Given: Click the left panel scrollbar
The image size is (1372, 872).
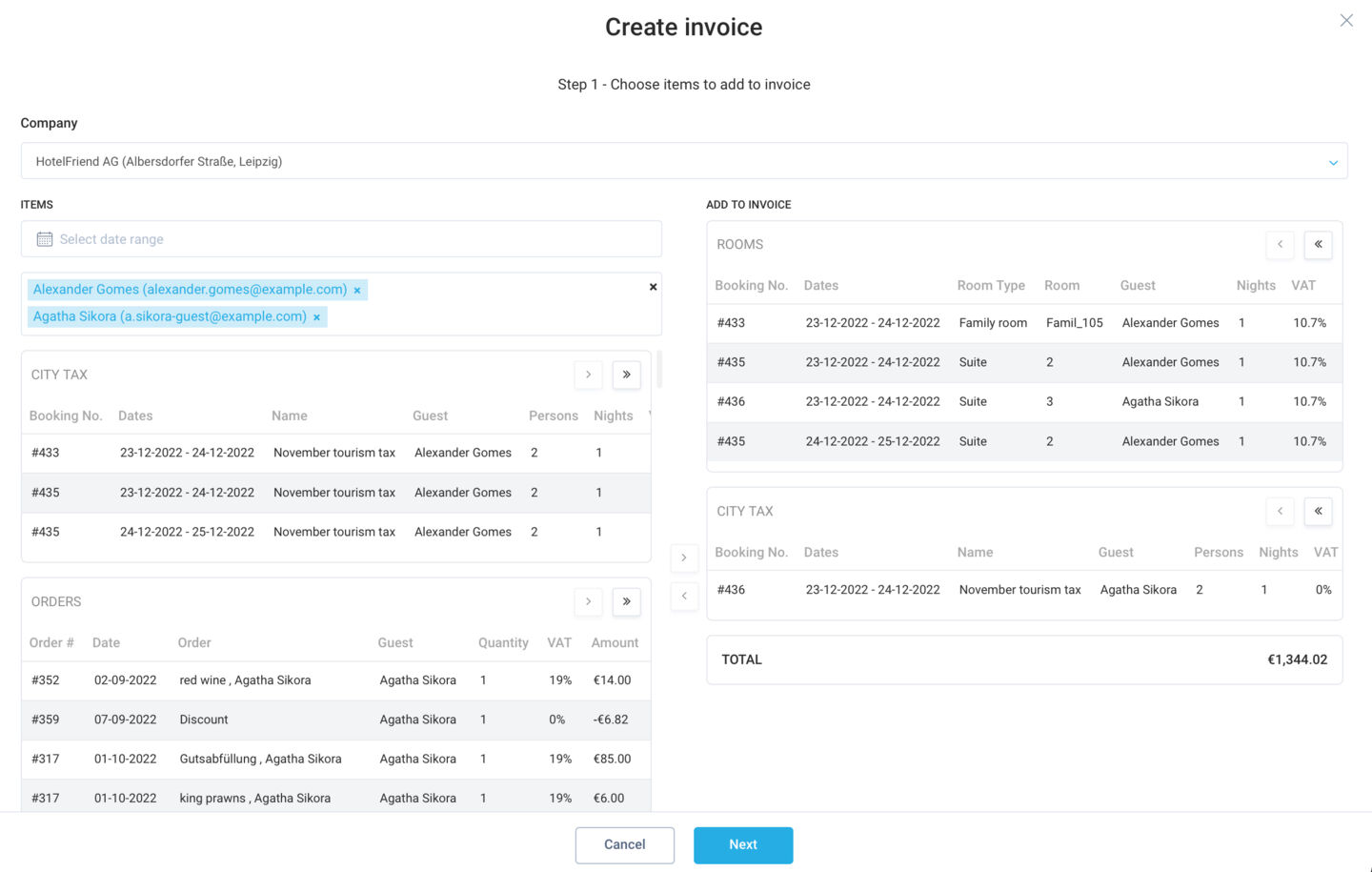Looking at the screenshot, I should (x=659, y=369).
